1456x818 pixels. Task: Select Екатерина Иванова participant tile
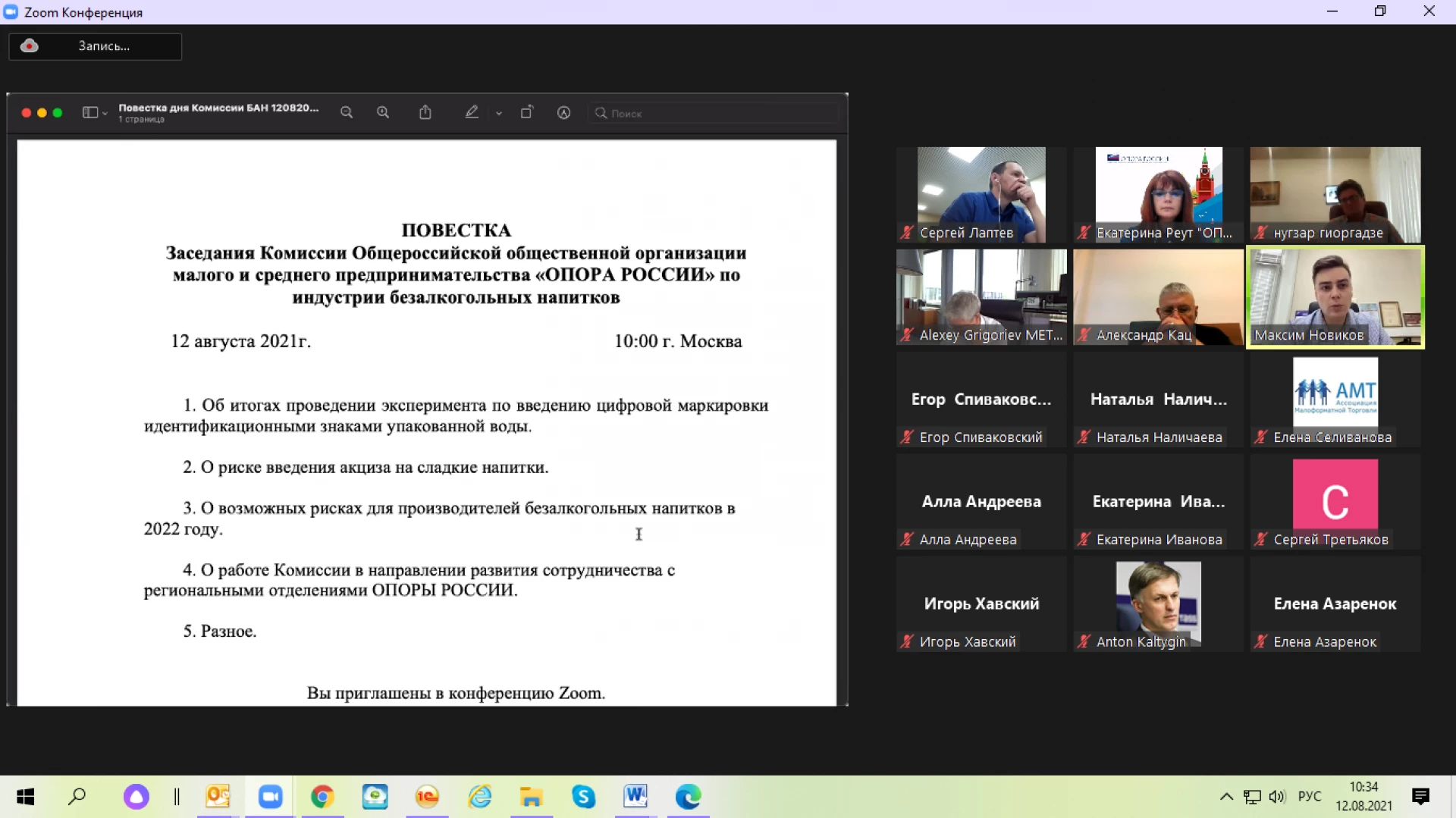[x=1159, y=502]
